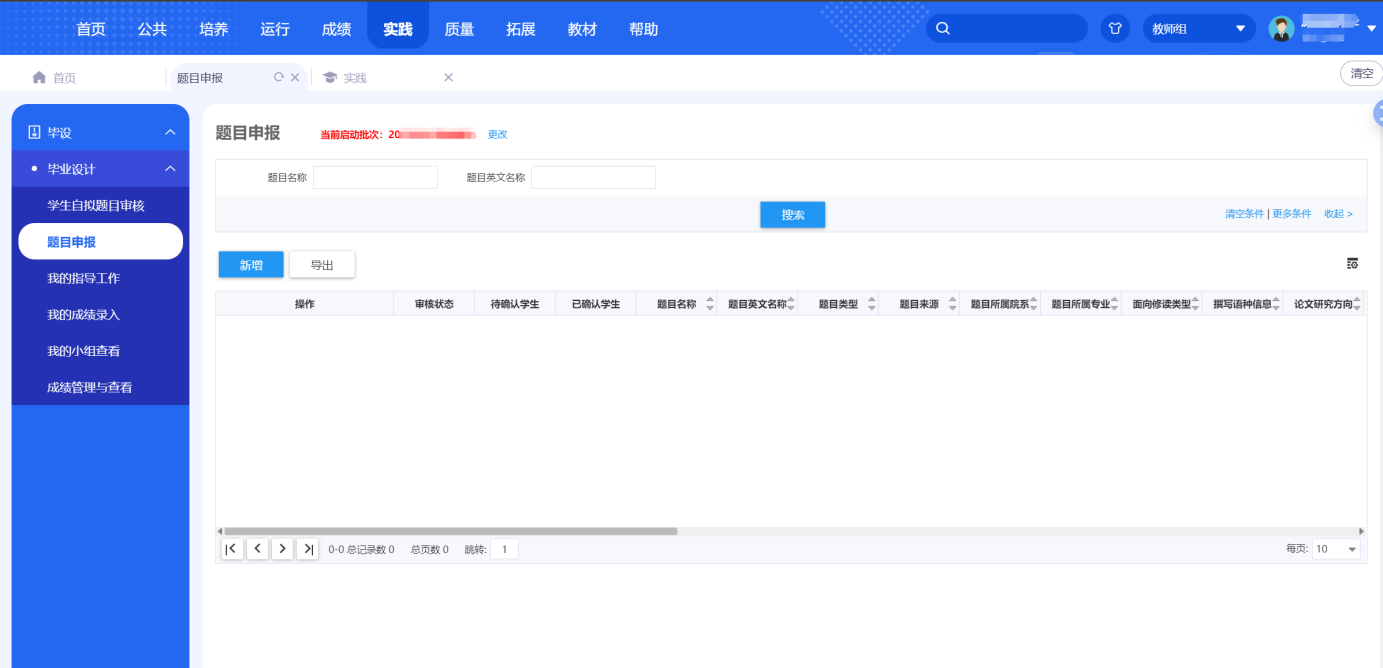Click the 导出 button
This screenshot has width=1383, height=668.
[x=322, y=265]
